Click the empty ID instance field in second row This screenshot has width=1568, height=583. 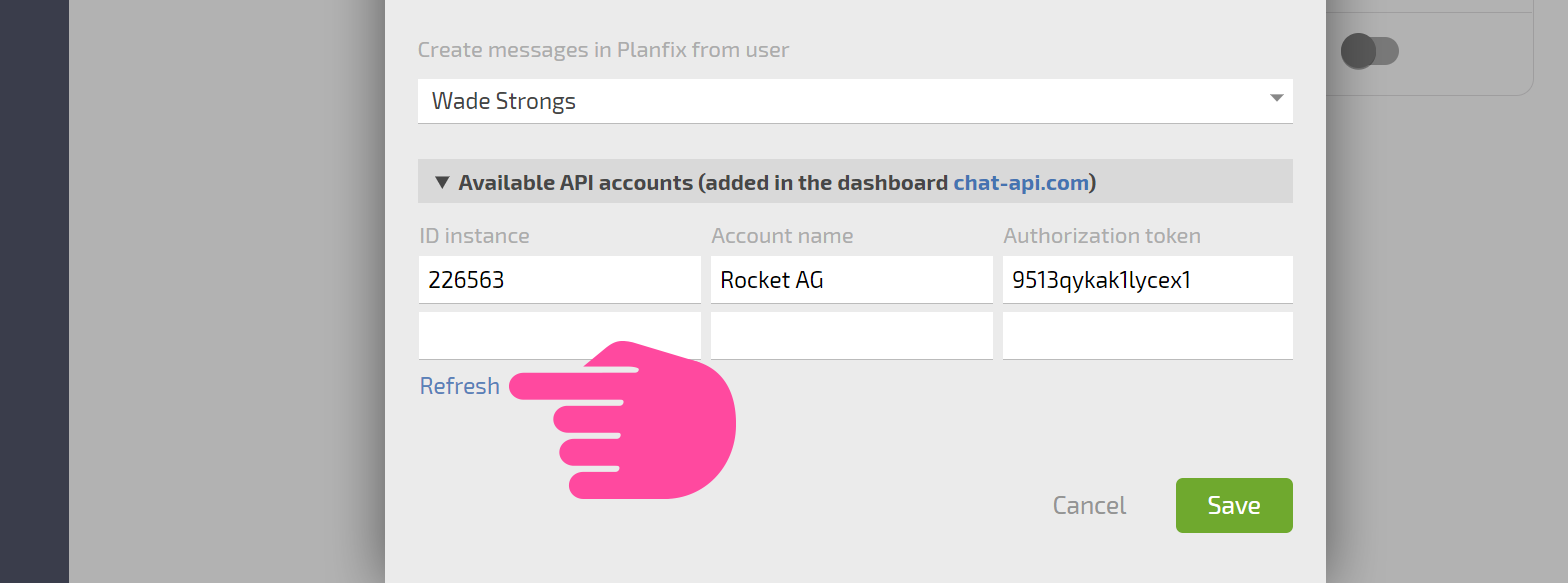point(559,336)
